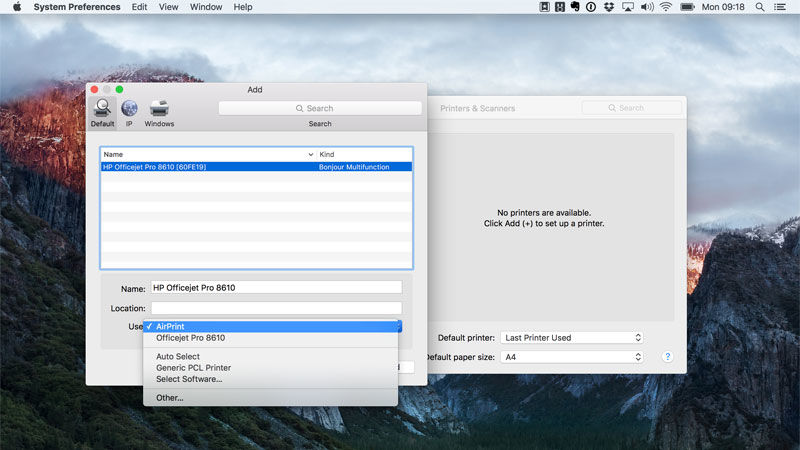Choose Officejet Pro 8610 driver option

271,338
